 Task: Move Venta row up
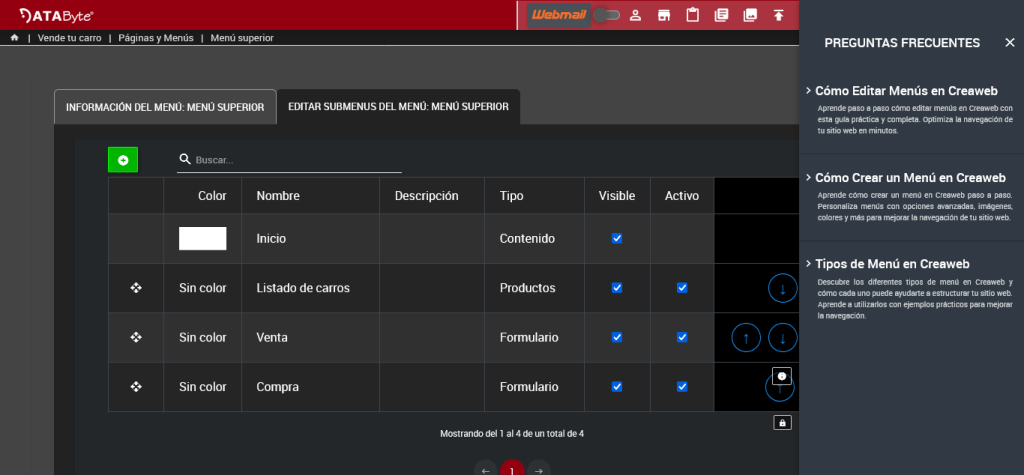point(746,338)
